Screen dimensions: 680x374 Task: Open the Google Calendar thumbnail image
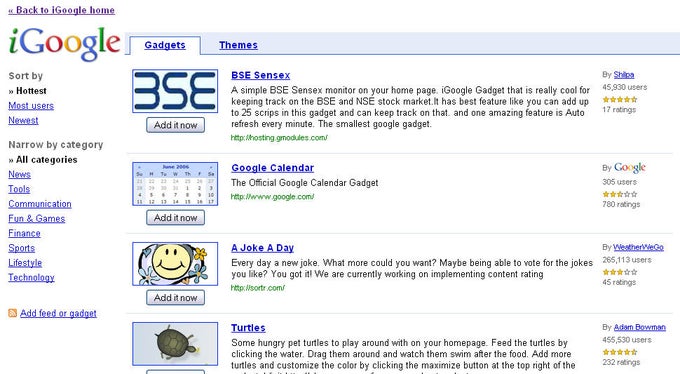(x=175, y=184)
